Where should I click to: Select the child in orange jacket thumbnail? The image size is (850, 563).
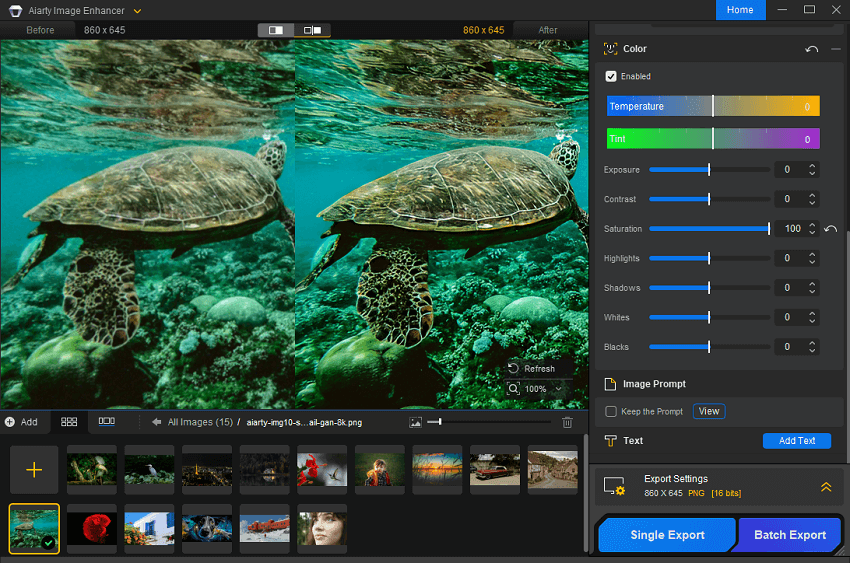pos(379,469)
